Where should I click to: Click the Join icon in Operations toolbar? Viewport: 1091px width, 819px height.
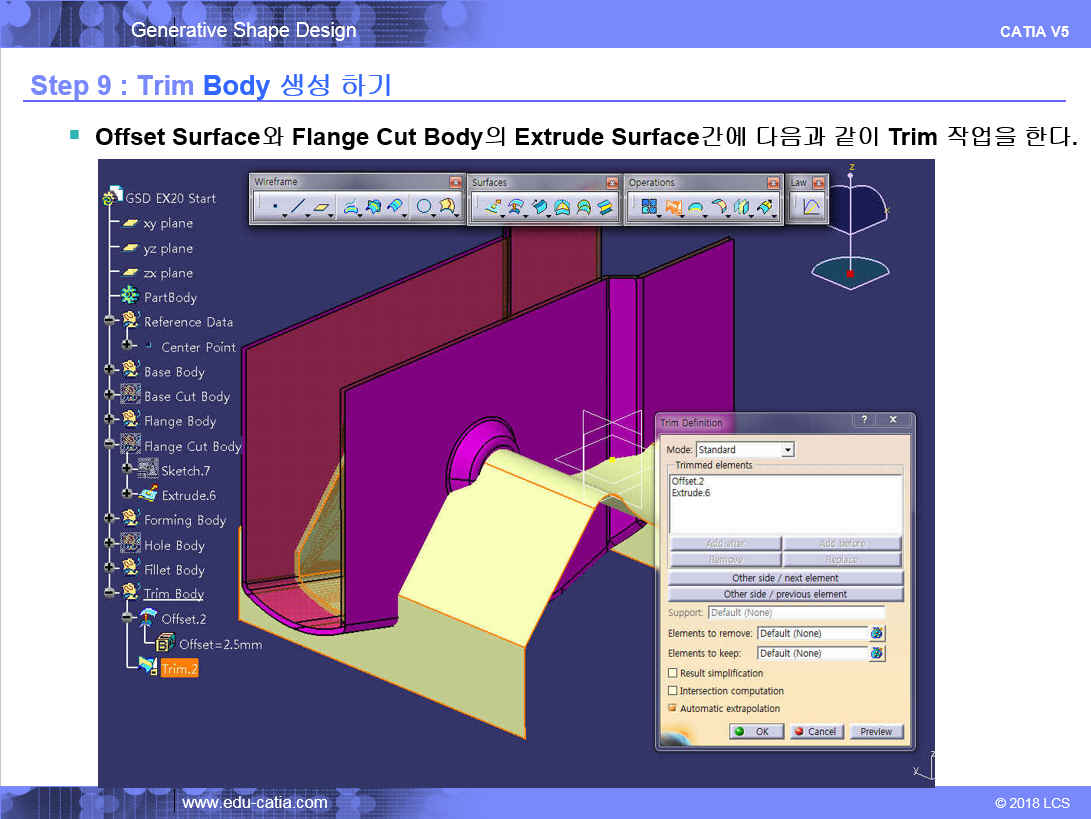pos(648,207)
